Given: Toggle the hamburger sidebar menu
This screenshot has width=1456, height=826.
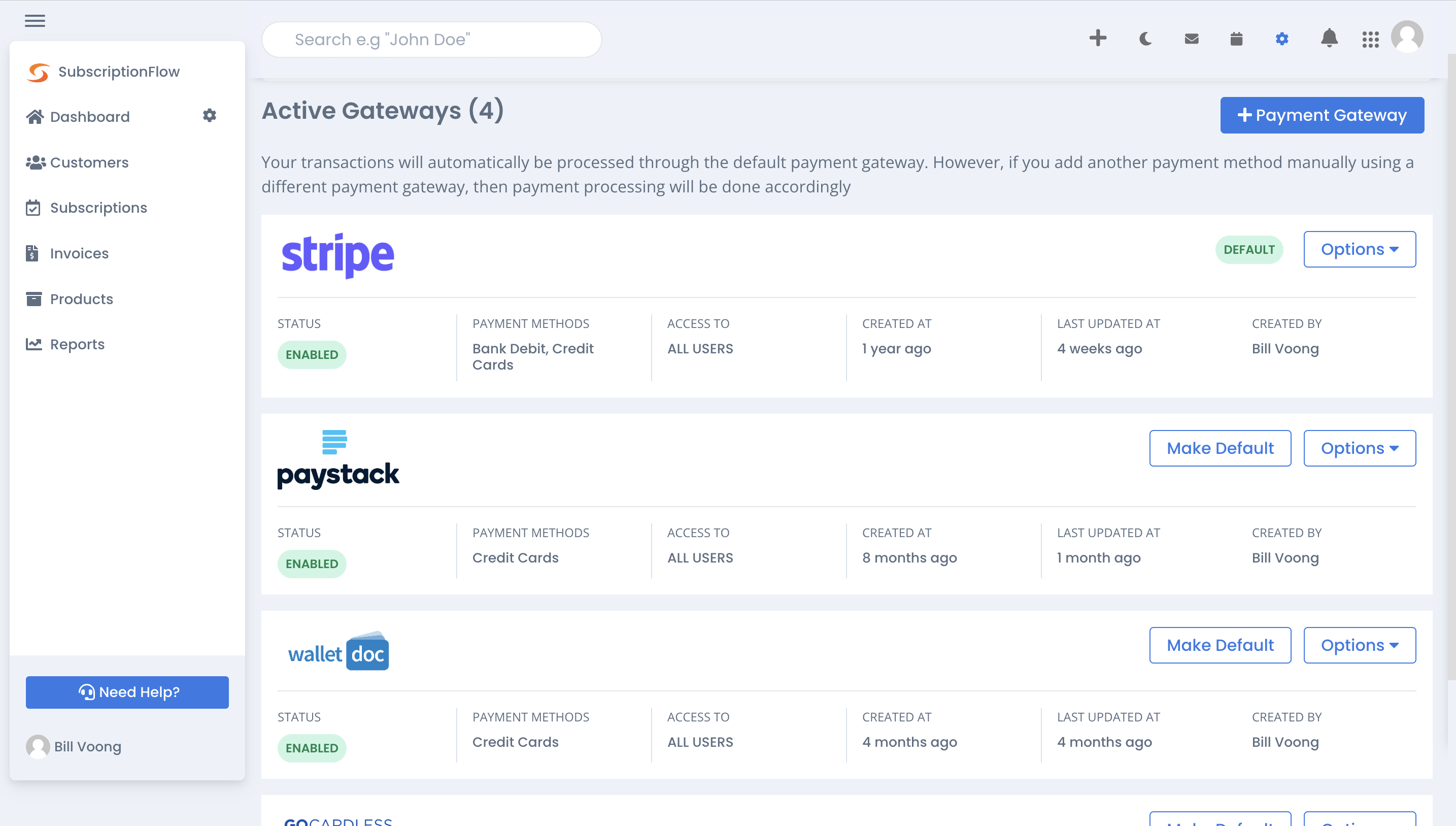Looking at the screenshot, I should click(35, 21).
